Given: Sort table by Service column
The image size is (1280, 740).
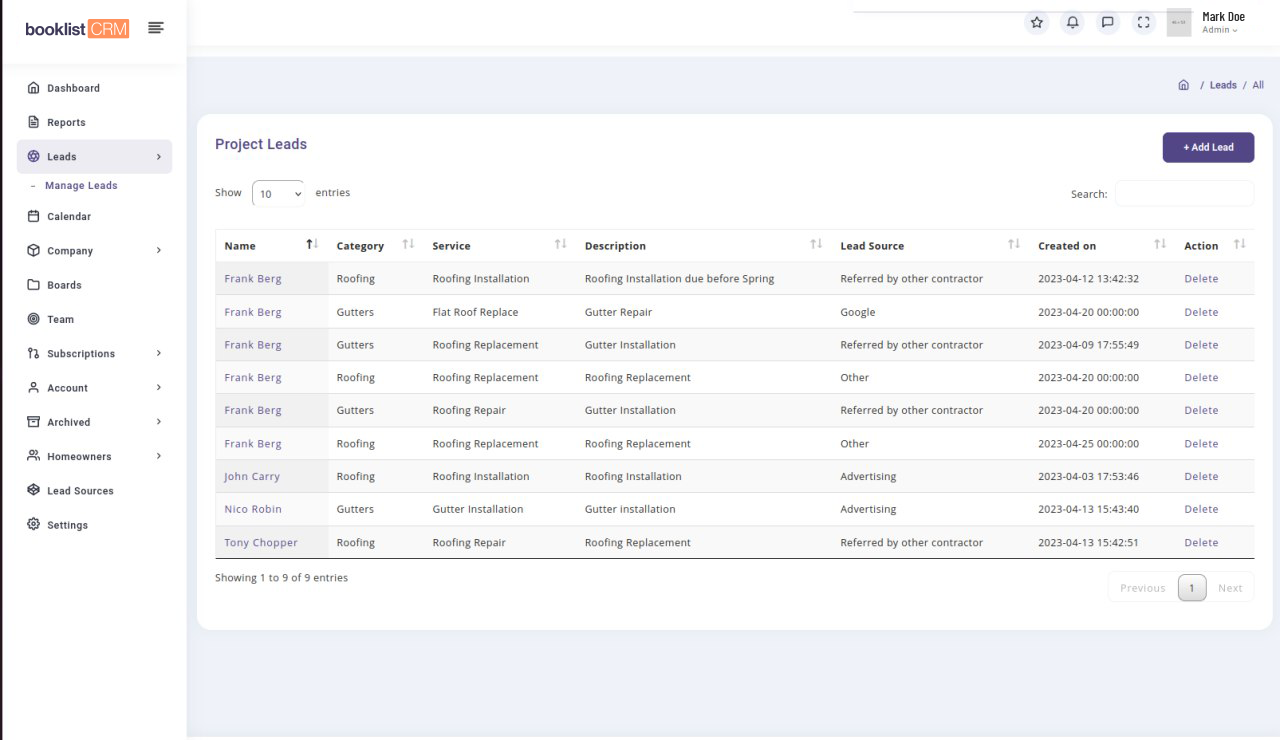Looking at the screenshot, I should 499,246.
